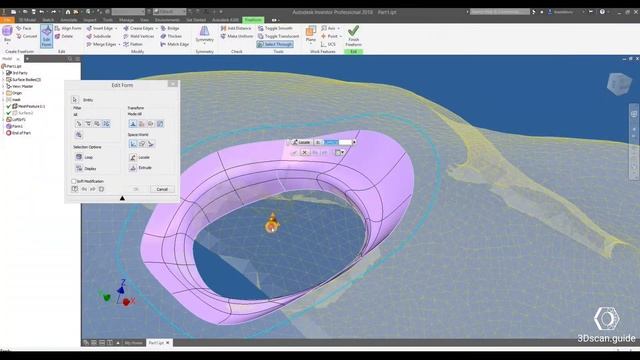This screenshot has height=360, width=640.
Task: Click the Align Form tool
Action: pos(68,28)
